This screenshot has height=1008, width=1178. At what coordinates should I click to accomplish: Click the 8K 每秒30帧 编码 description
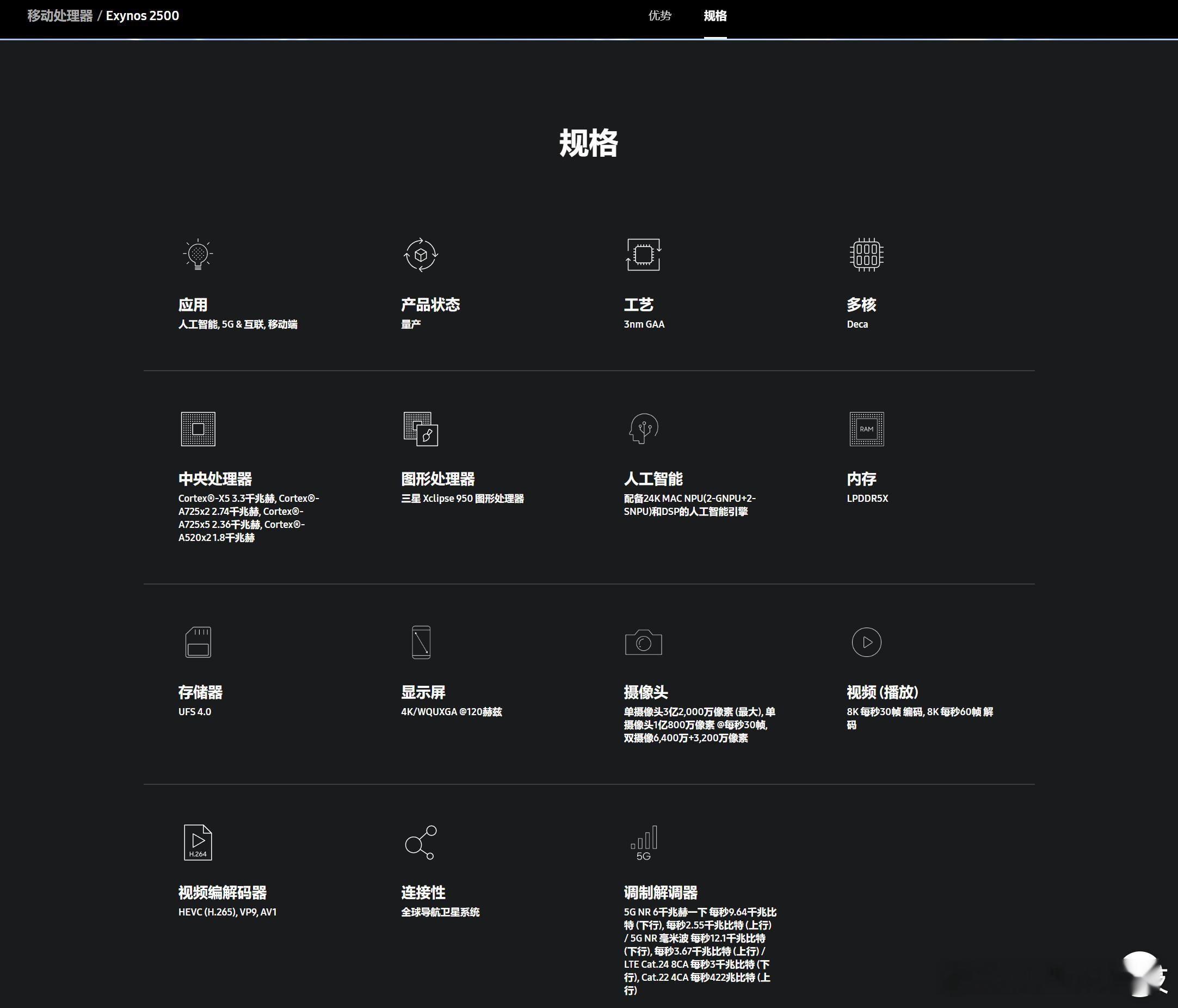(920, 718)
